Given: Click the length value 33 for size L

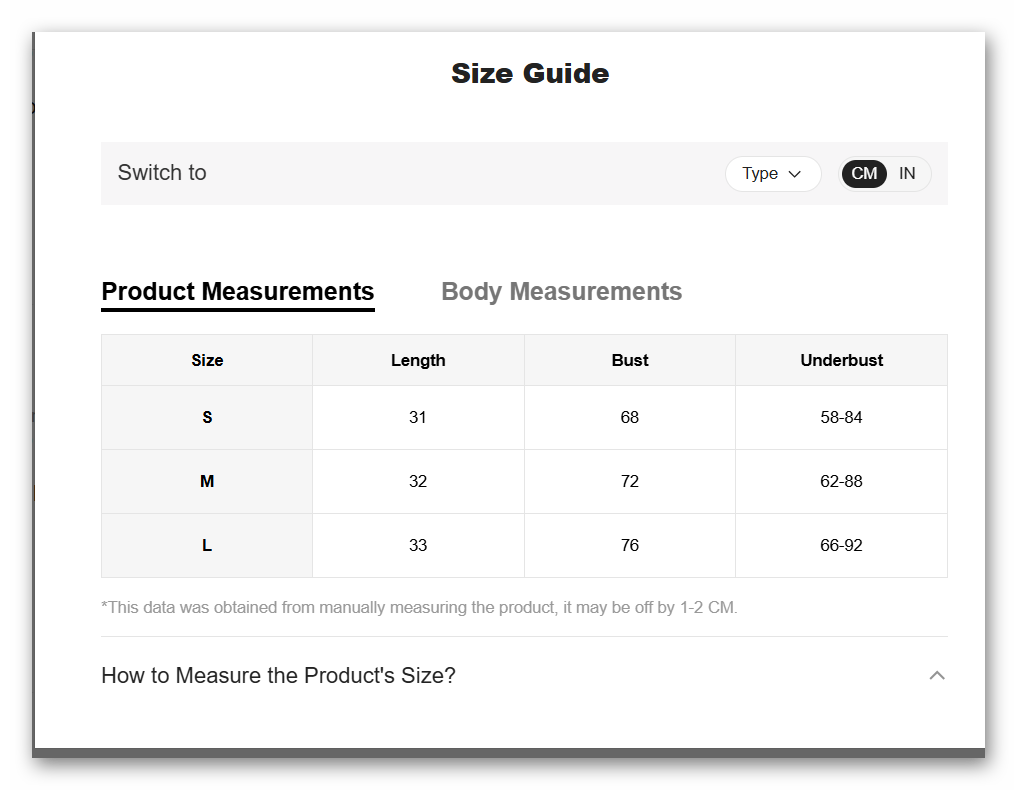Looking at the screenshot, I should click(x=418, y=546).
